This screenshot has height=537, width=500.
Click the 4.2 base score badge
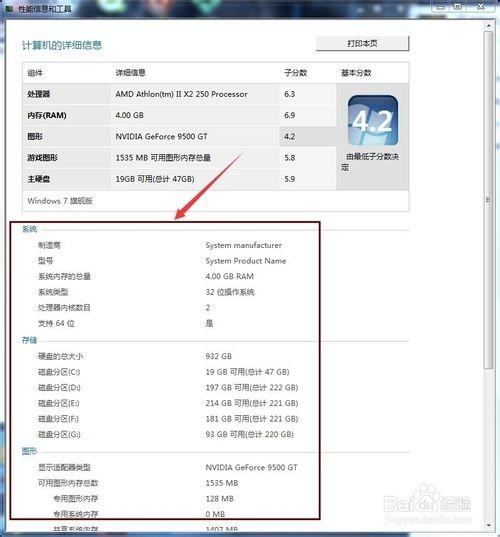pyautogui.click(x=373, y=120)
